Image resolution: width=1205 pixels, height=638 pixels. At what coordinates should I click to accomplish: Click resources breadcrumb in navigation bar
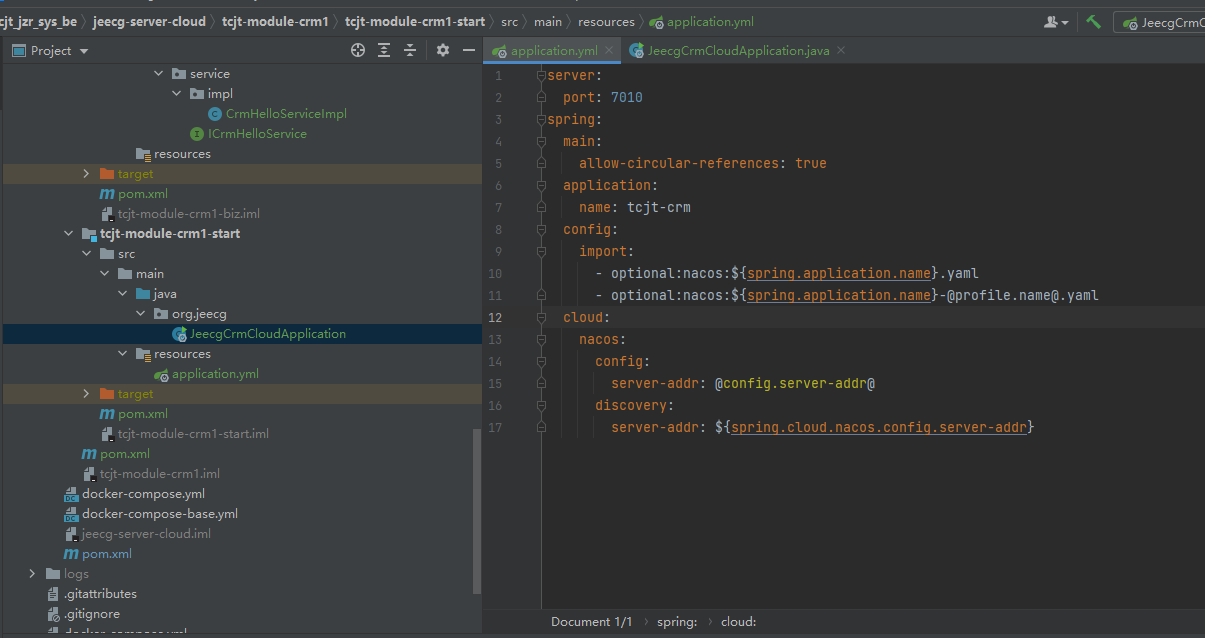(606, 21)
